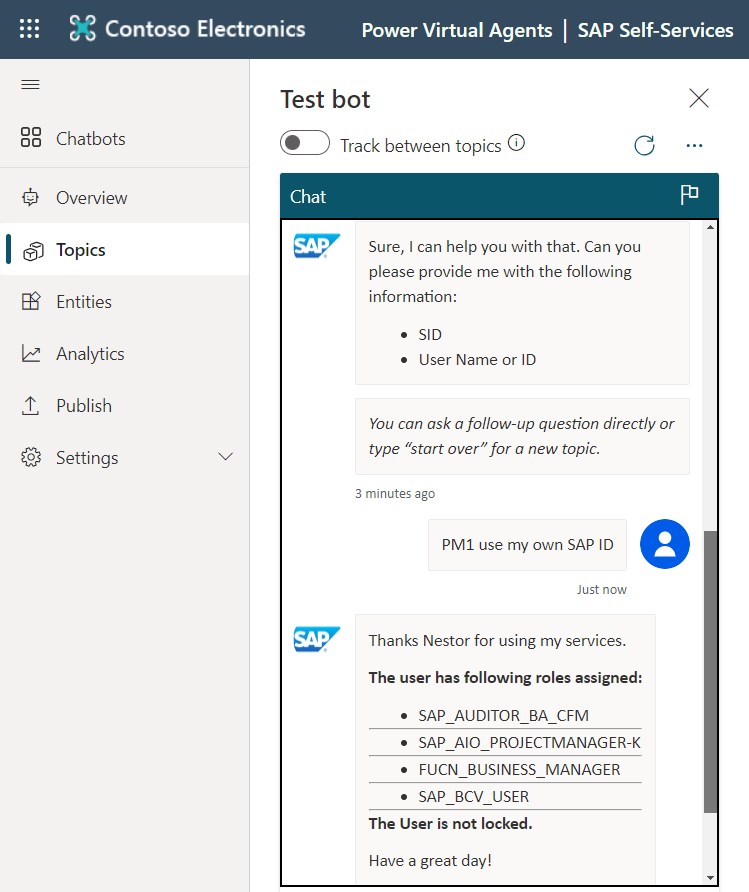The image size is (749, 892).
Task: Open Chatbots in the sidebar
Action: pos(125,138)
